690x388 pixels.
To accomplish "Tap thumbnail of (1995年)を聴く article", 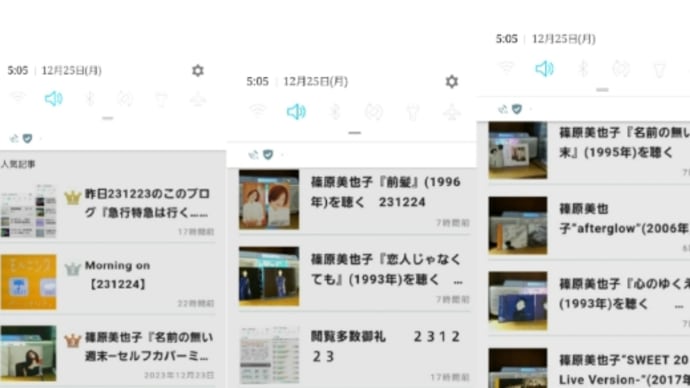I will coord(518,150).
